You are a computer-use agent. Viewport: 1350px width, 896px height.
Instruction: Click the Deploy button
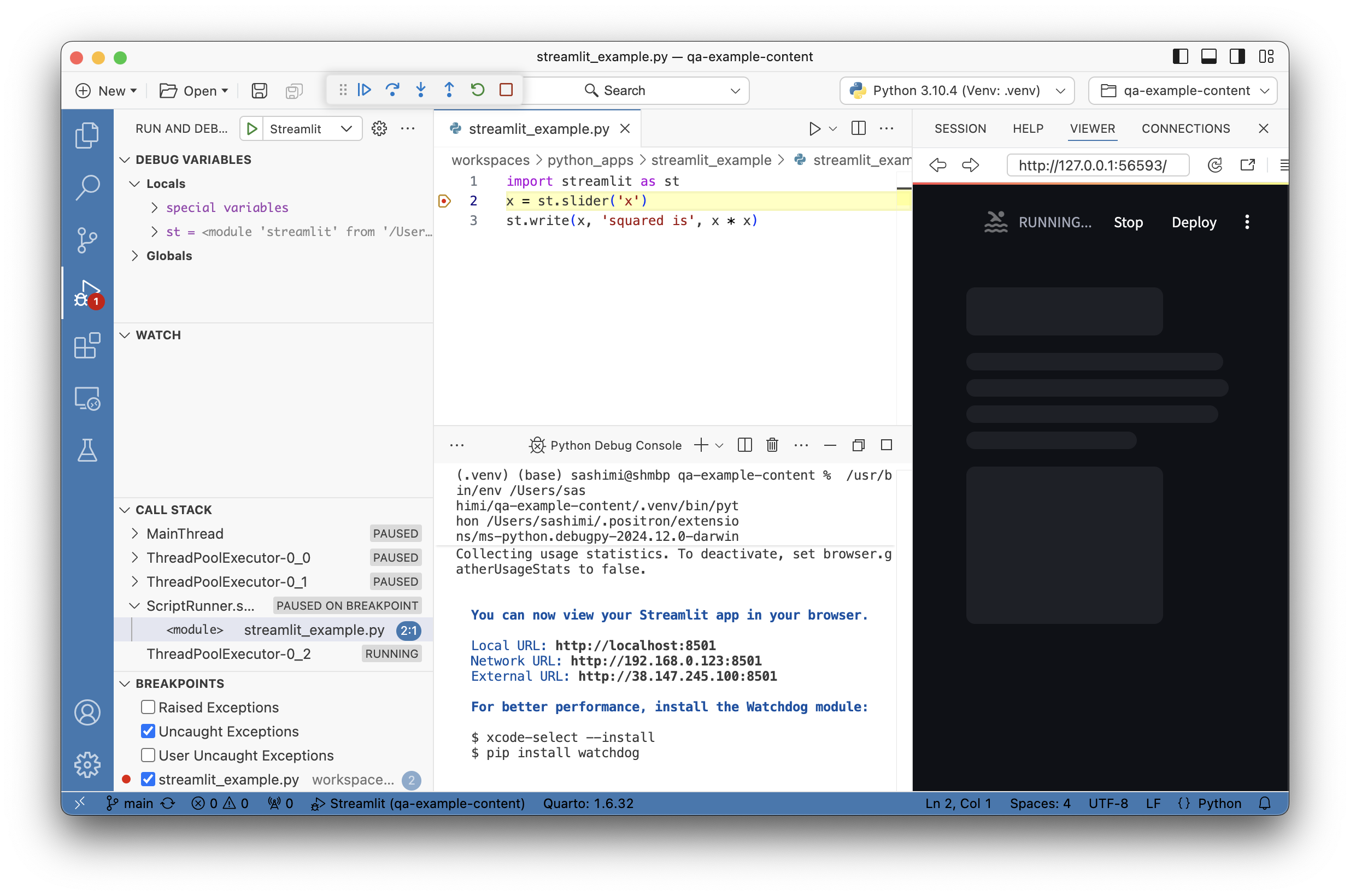1194,222
